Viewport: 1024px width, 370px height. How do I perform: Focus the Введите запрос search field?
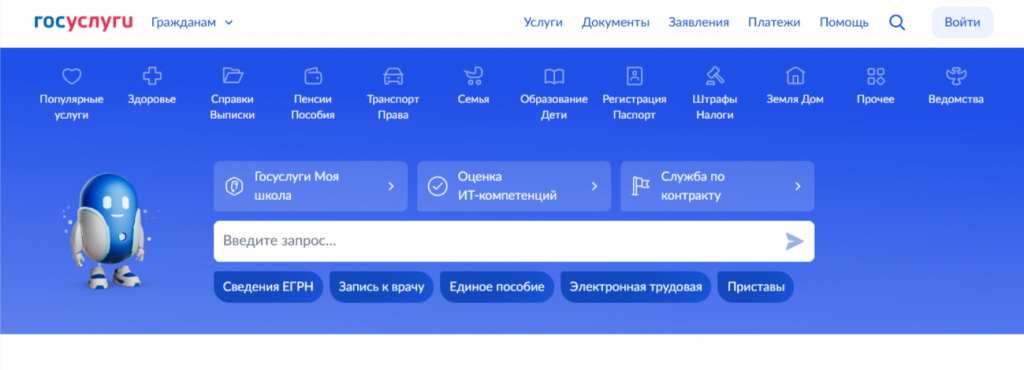513,241
